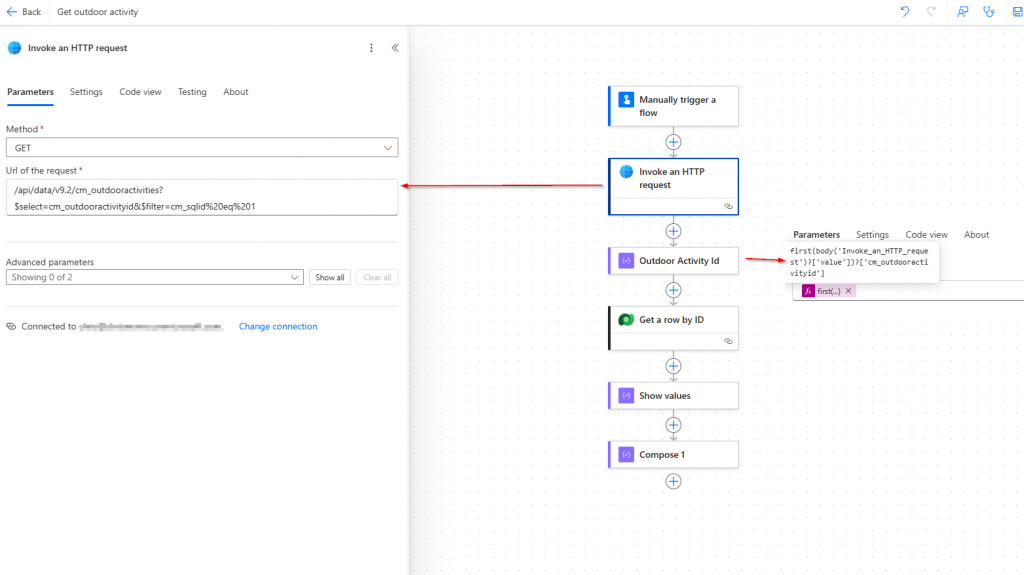The height and width of the screenshot is (575, 1024).
Task: Open the three-dot menu for Invoke an HTTP request
Action: coord(372,48)
